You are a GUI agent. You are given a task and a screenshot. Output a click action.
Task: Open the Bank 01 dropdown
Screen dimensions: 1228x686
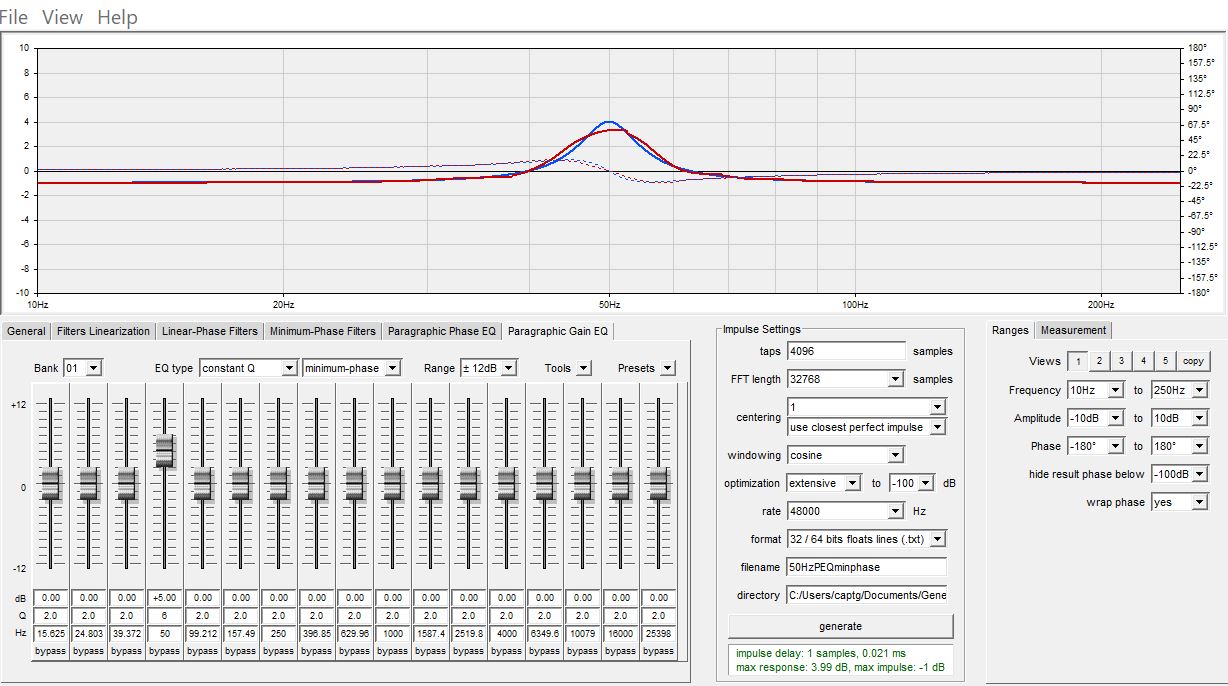point(82,368)
